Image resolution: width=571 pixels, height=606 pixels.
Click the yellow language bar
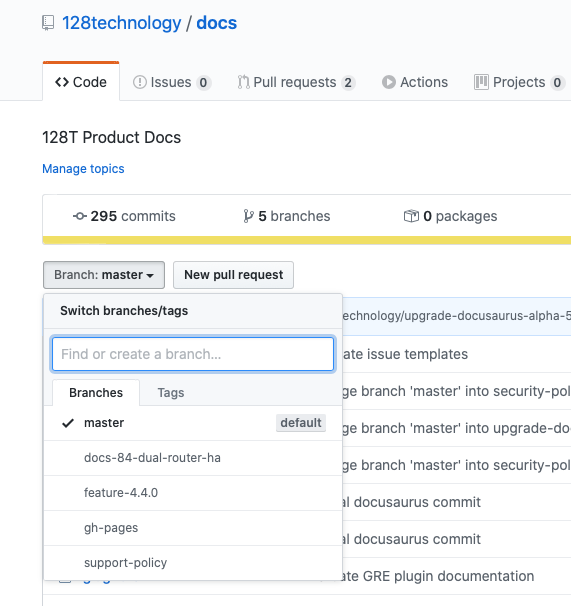tap(307, 240)
